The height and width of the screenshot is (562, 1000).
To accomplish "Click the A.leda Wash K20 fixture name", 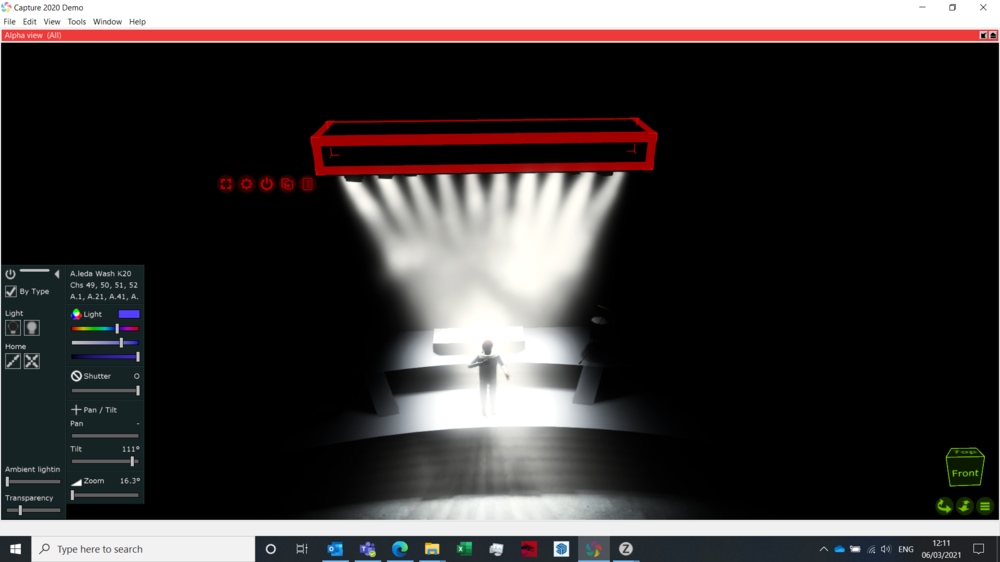I will pos(100,273).
